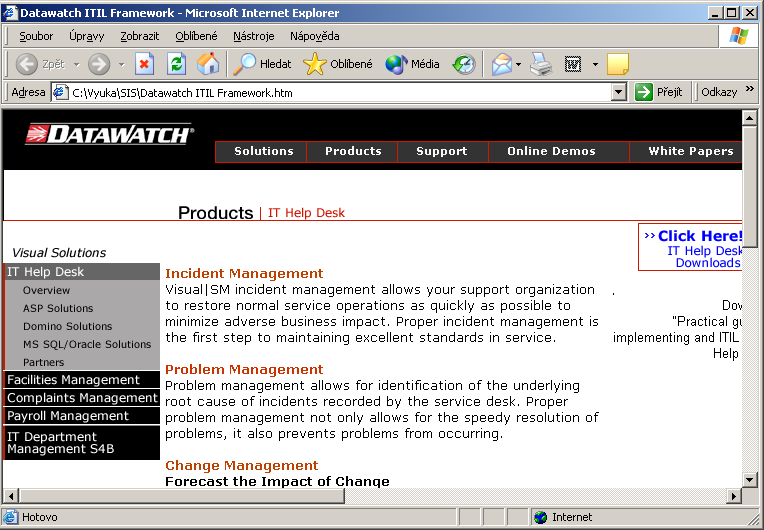This screenshot has width=764, height=530.
Task: Open Facilities Management sidebar item
Action: [82, 379]
